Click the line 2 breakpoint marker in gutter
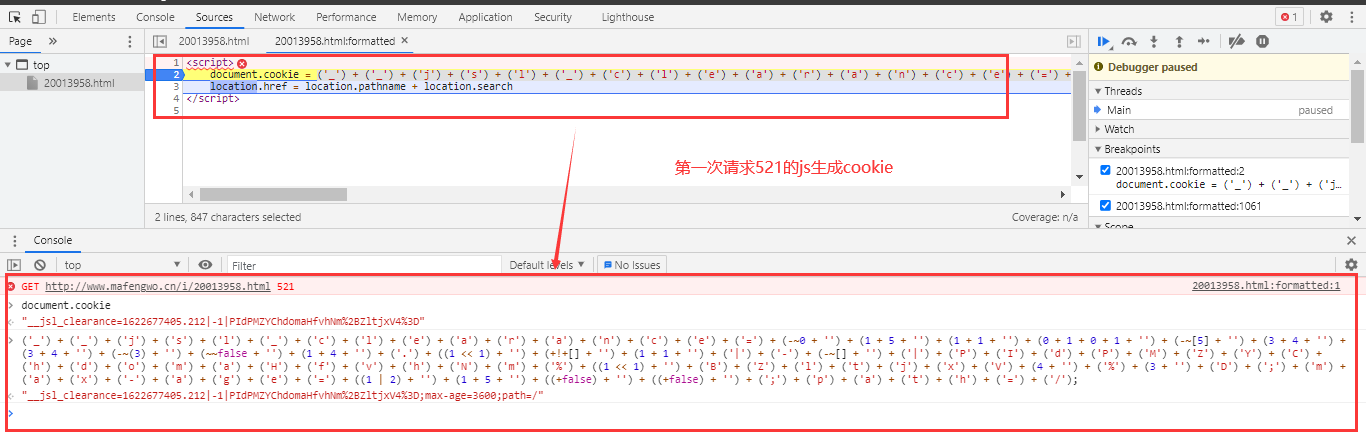This screenshot has width=1366, height=442. coord(165,75)
